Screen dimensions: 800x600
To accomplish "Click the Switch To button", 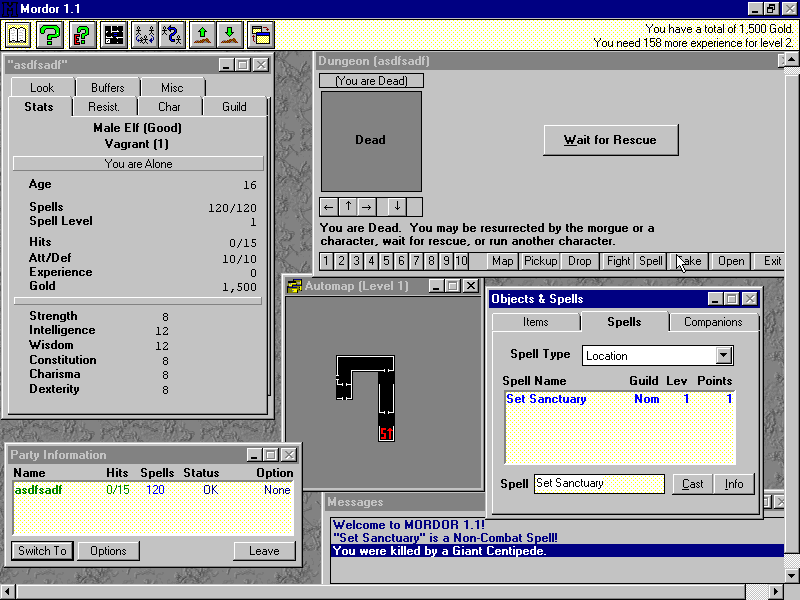I will [x=42, y=551].
